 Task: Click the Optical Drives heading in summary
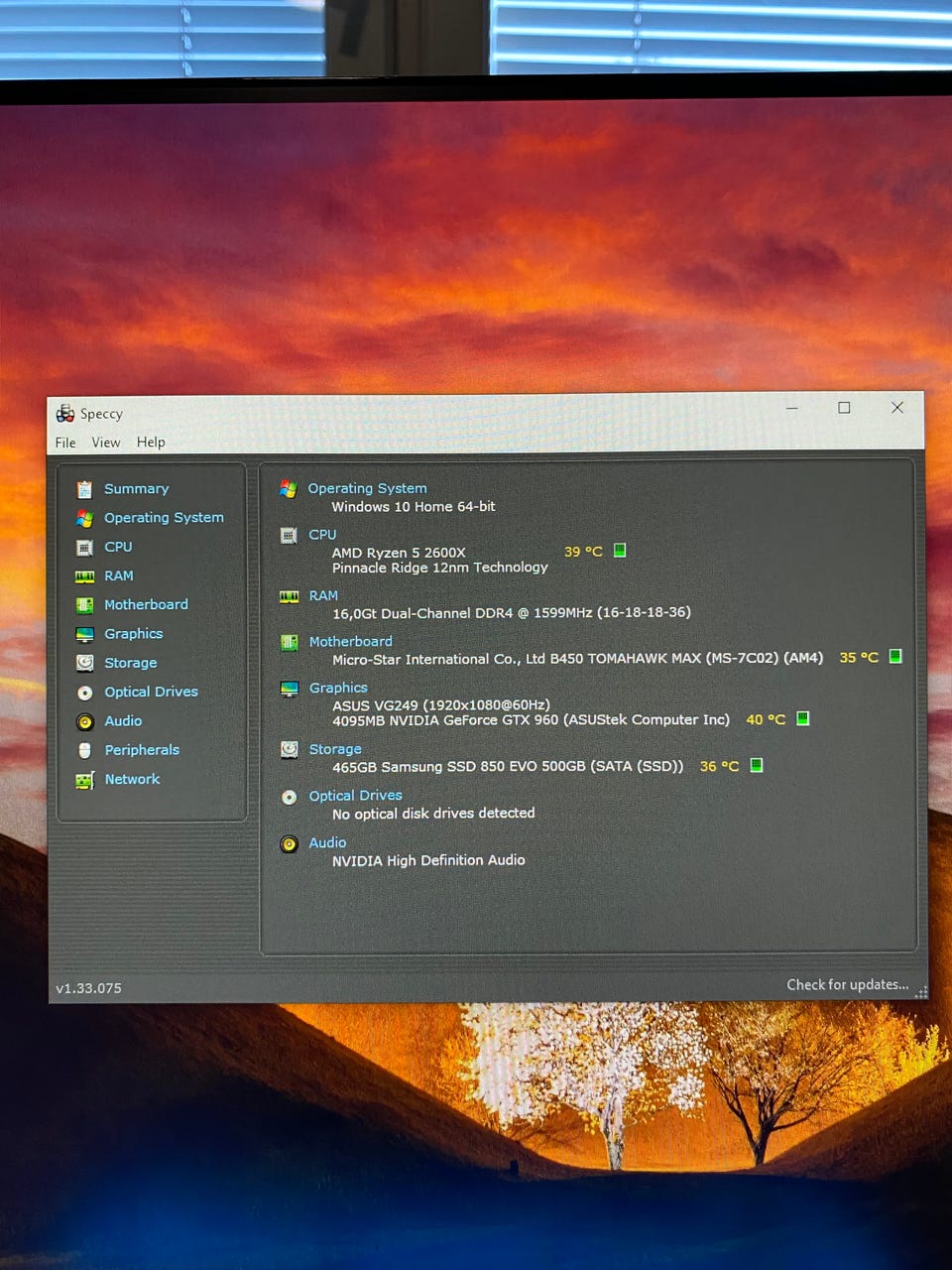(x=355, y=796)
